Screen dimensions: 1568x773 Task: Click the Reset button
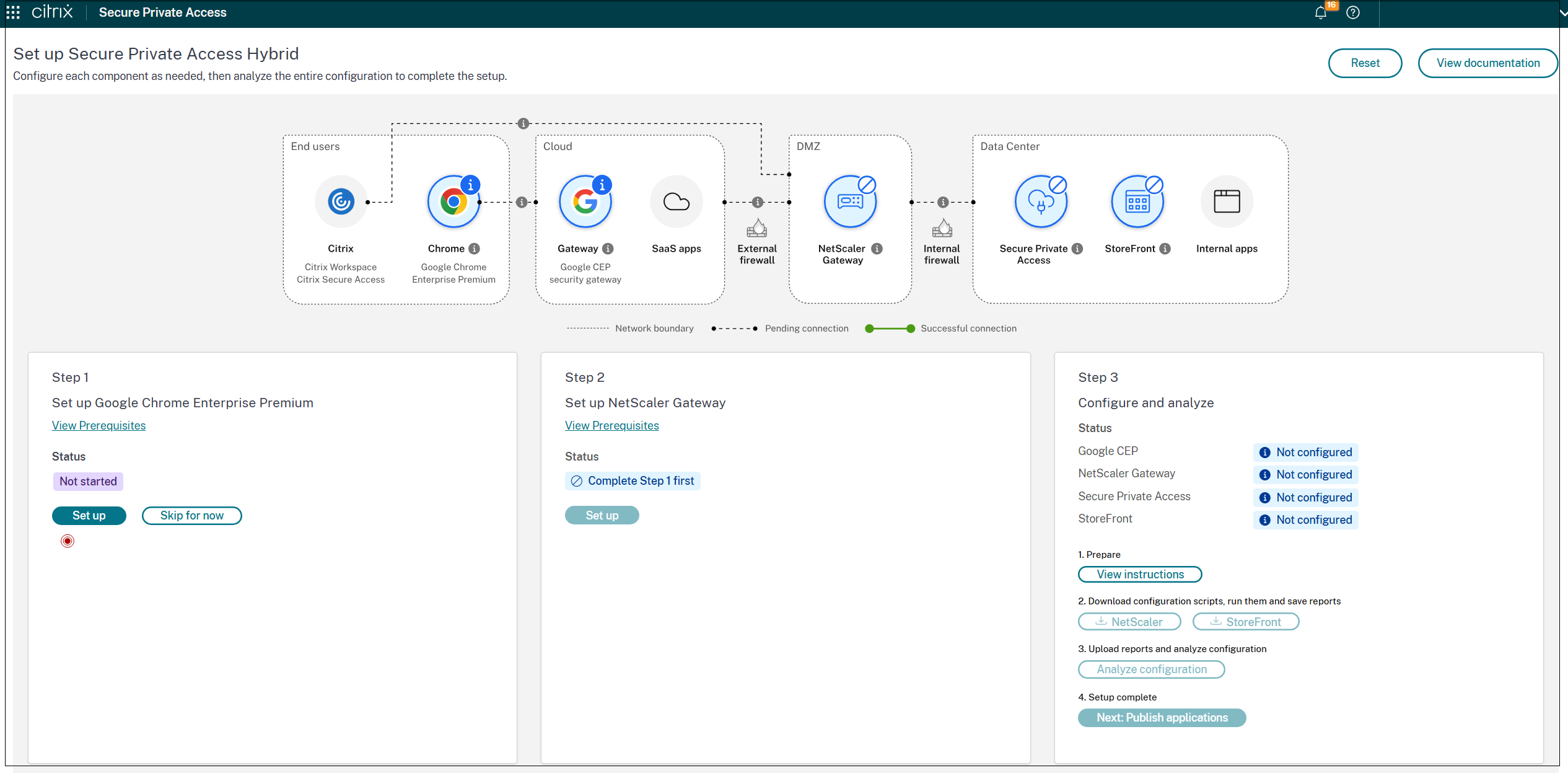coord(1365,63)
